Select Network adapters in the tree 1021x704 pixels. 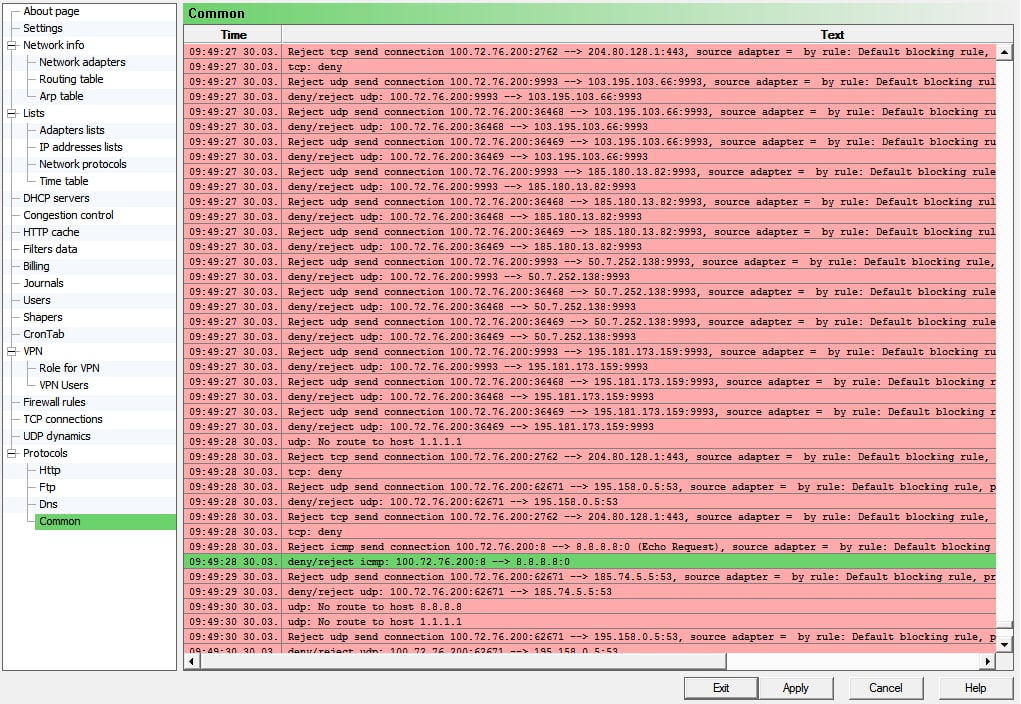point(82,62)
